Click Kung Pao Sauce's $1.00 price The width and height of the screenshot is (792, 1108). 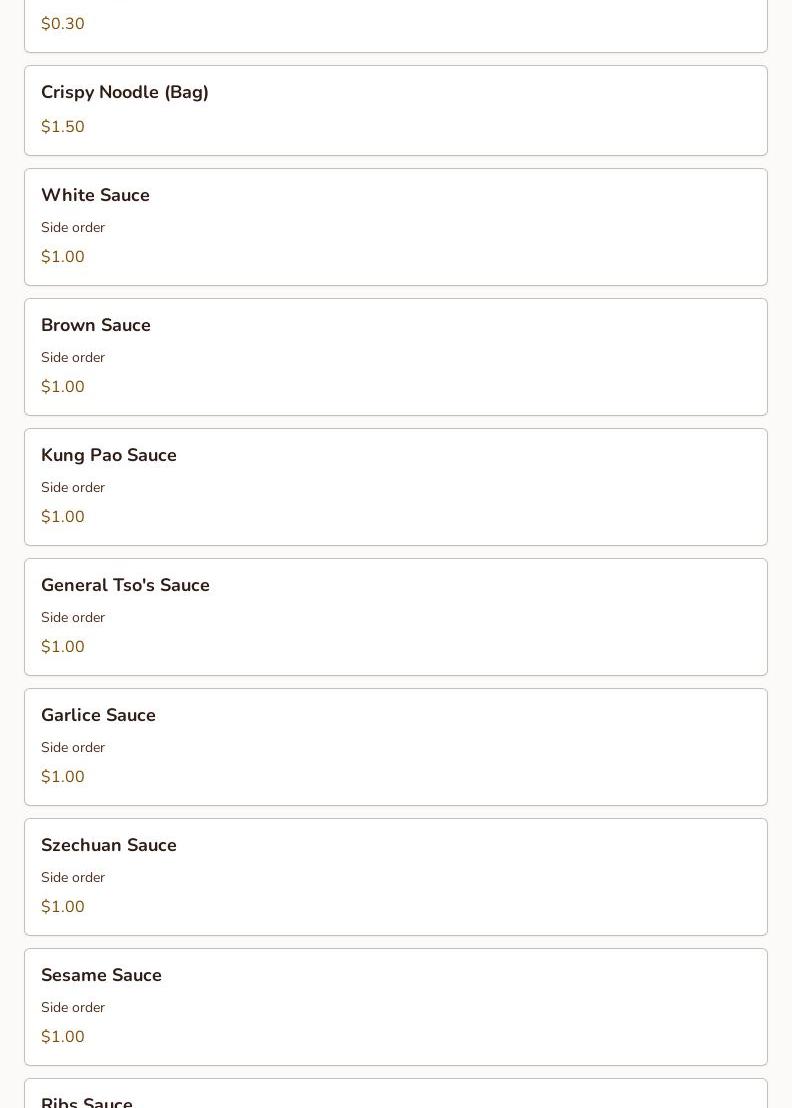point(63,517)
